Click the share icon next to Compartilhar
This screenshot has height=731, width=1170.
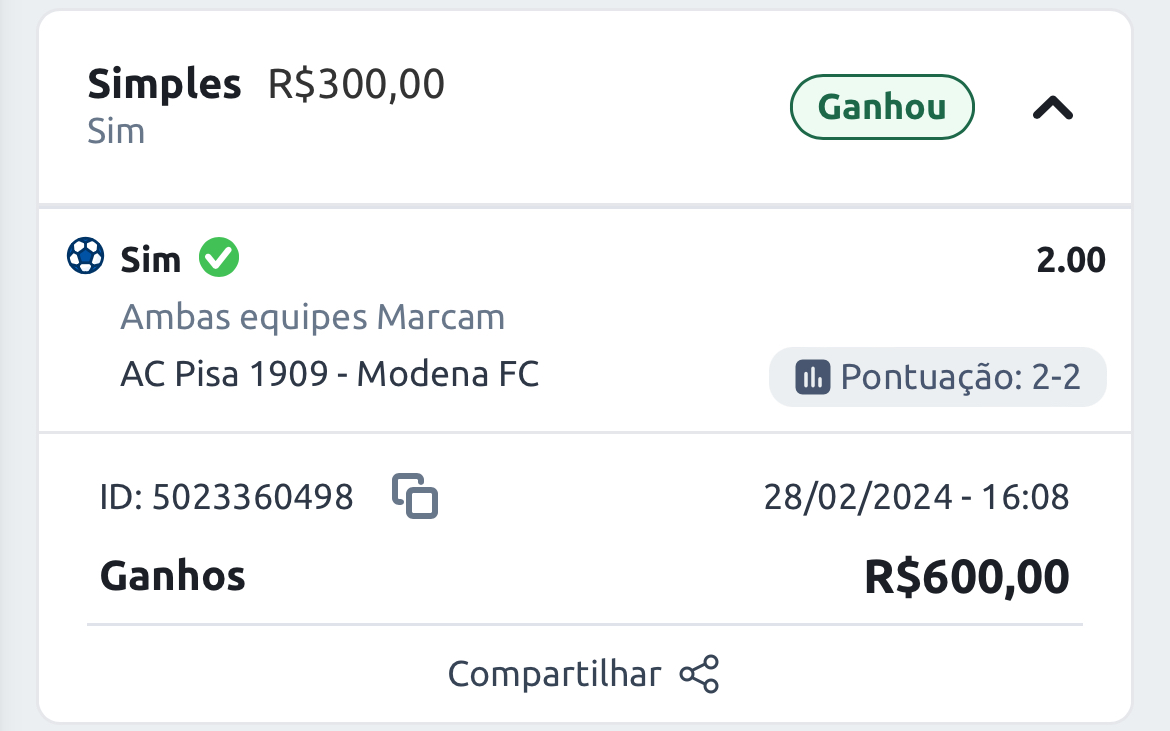[699, 674]
